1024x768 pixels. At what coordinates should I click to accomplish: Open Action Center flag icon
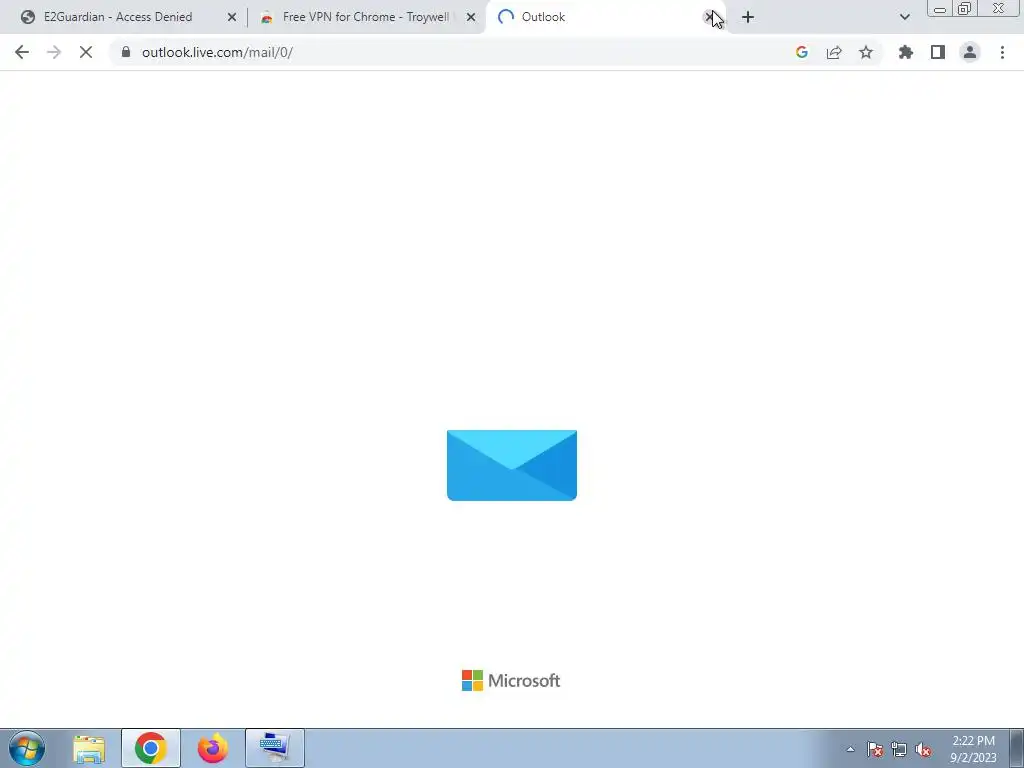(875, 749)
